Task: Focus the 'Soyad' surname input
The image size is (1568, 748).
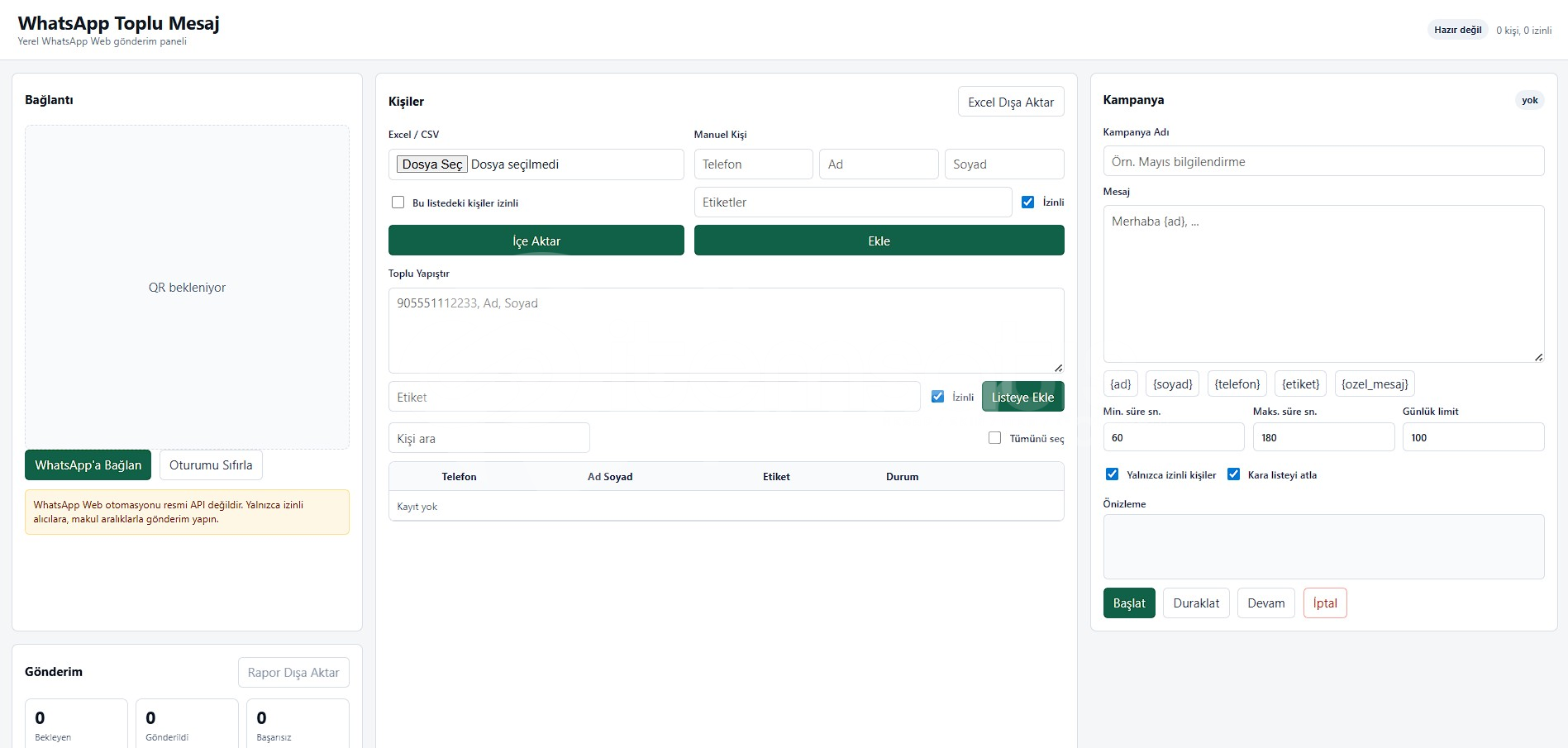Action: 1004,164
